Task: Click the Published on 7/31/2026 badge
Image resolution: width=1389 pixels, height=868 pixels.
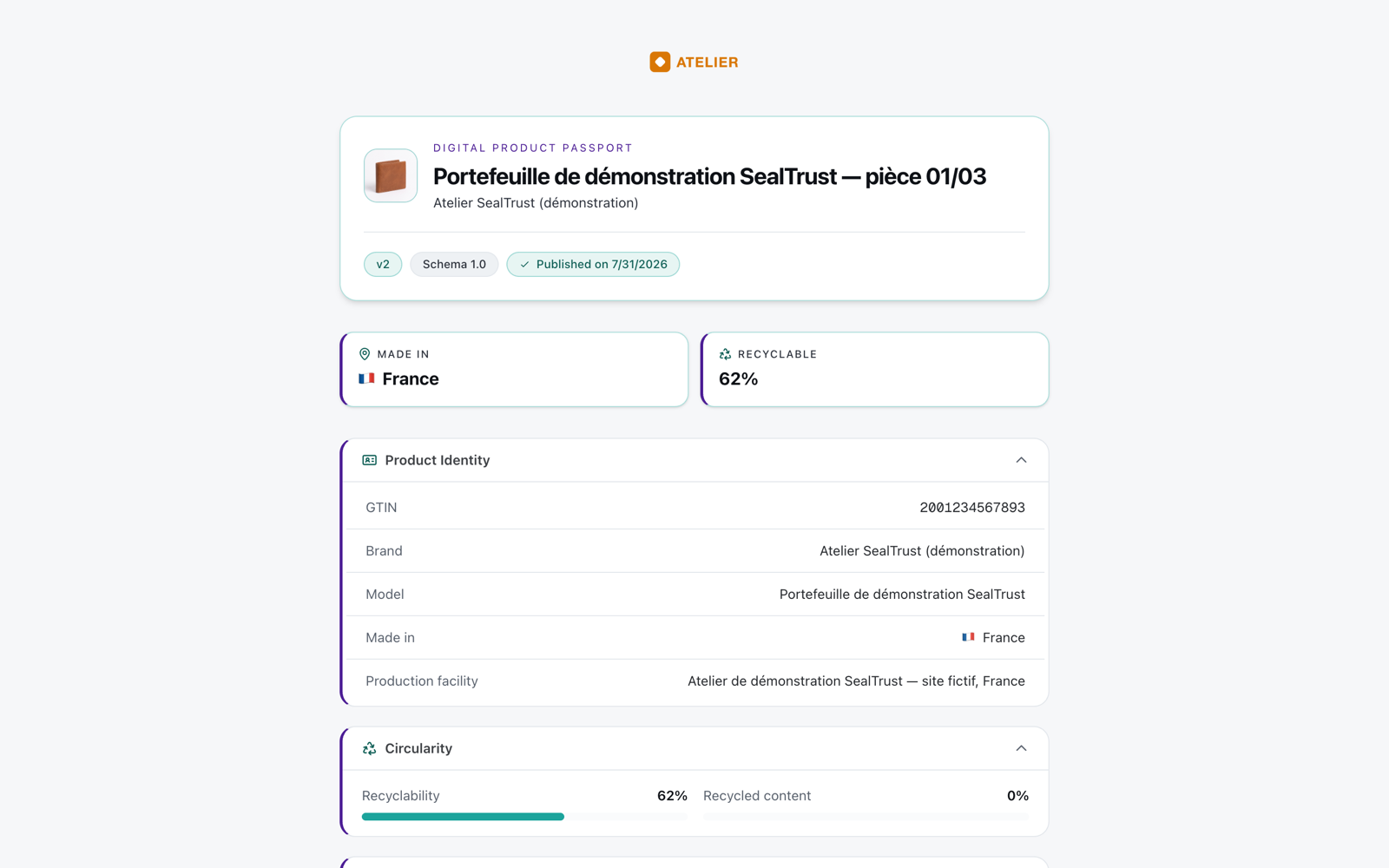Action: tap(593, 265)
